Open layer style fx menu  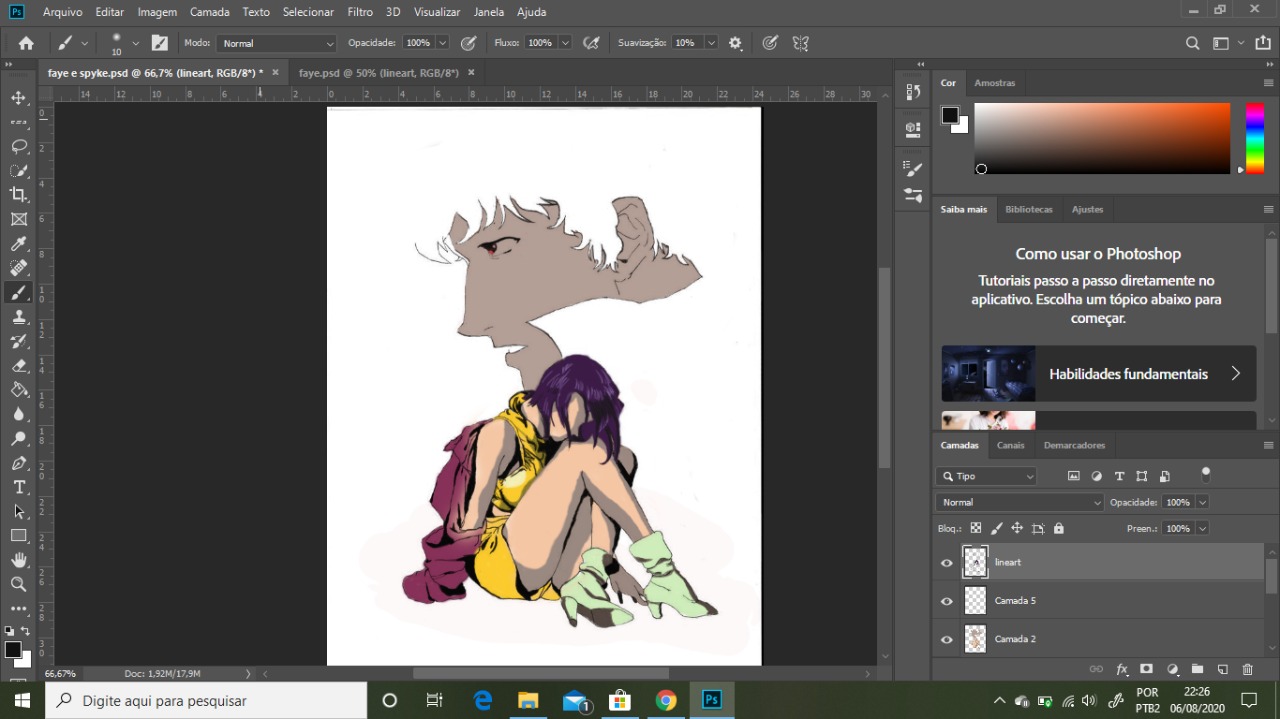click(x=1122, y=669)
